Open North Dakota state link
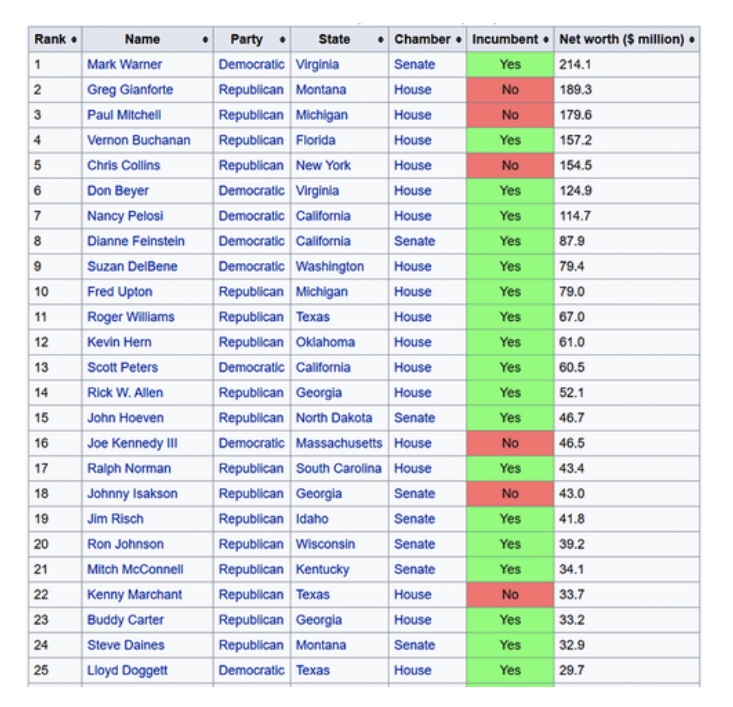Viewport: 733px width, 707px height. tap(334, 418)
